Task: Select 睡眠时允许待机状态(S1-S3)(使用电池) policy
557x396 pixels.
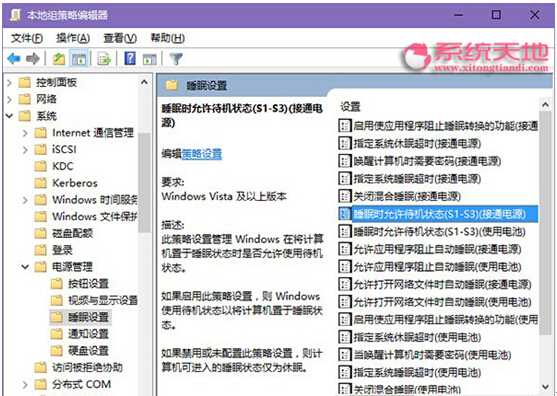Action: [439, 232]
